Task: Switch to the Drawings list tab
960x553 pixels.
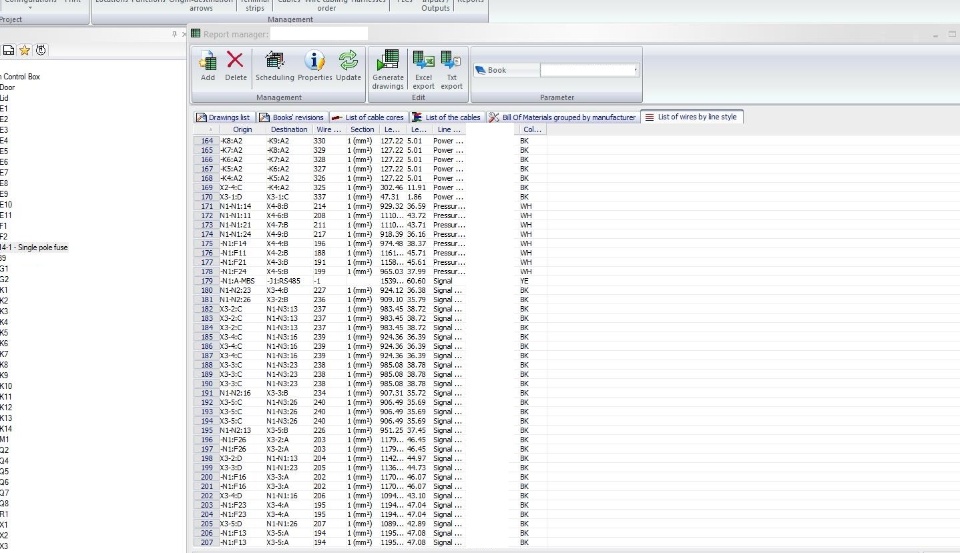Action: point(223,117)
